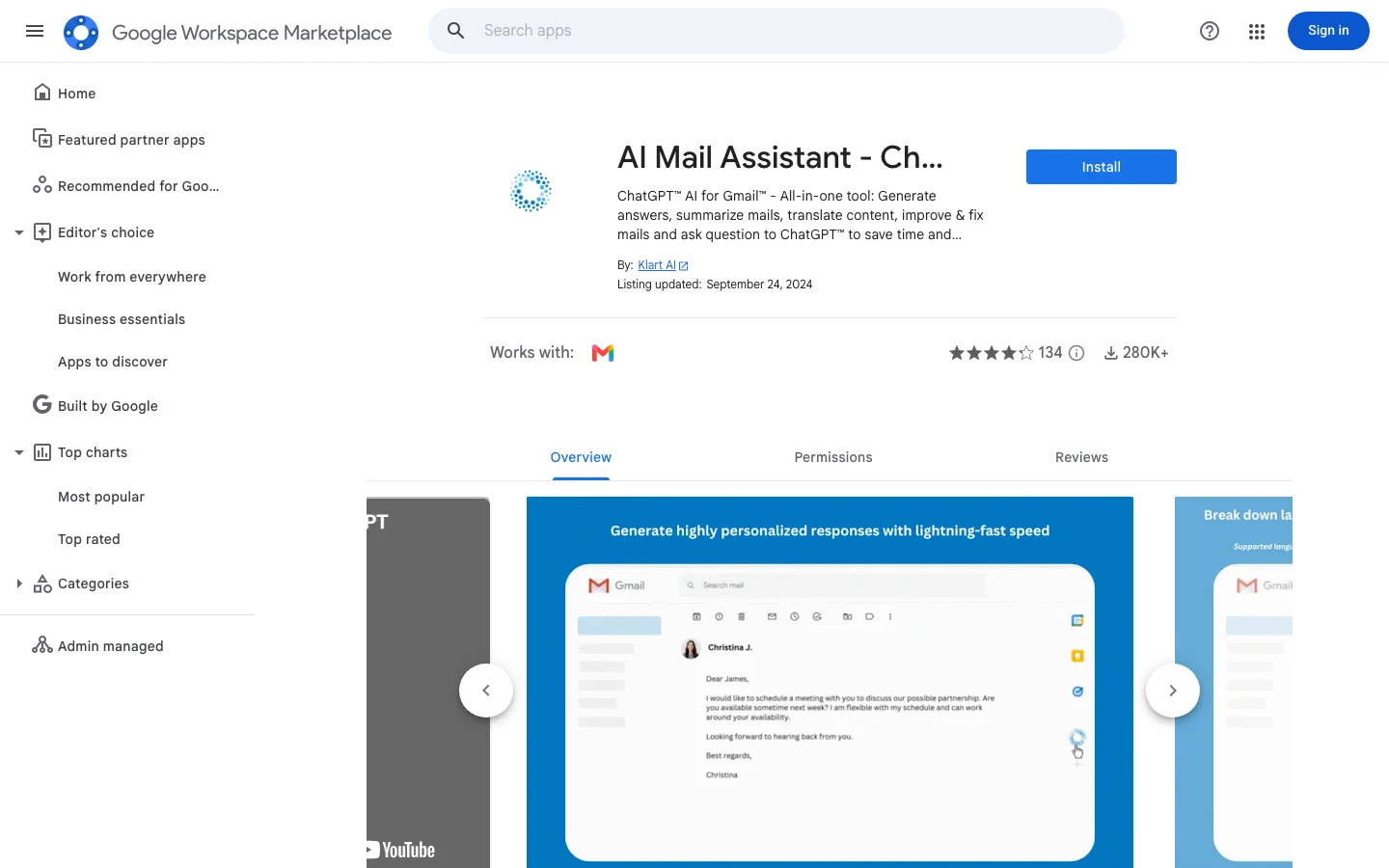The width and height of the screenshot is (1389, 868).
Task: Show the next carousel slide
Action: point(1173,691)
